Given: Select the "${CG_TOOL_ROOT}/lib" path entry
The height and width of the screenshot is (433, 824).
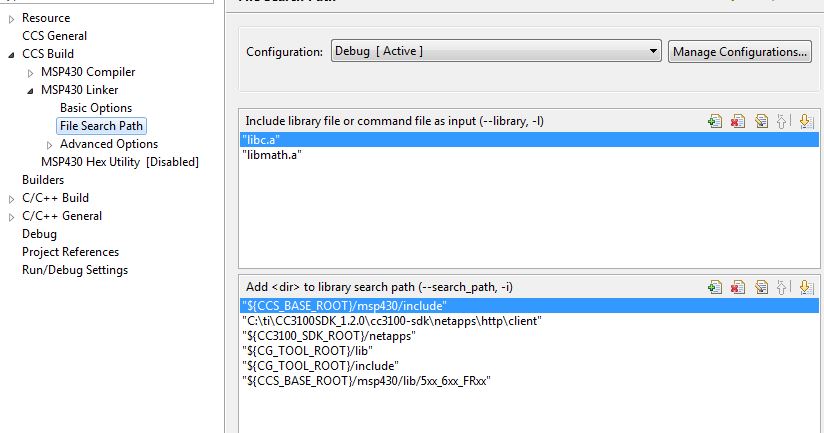Looking at the screenshot, I should [x=529, y=351].
